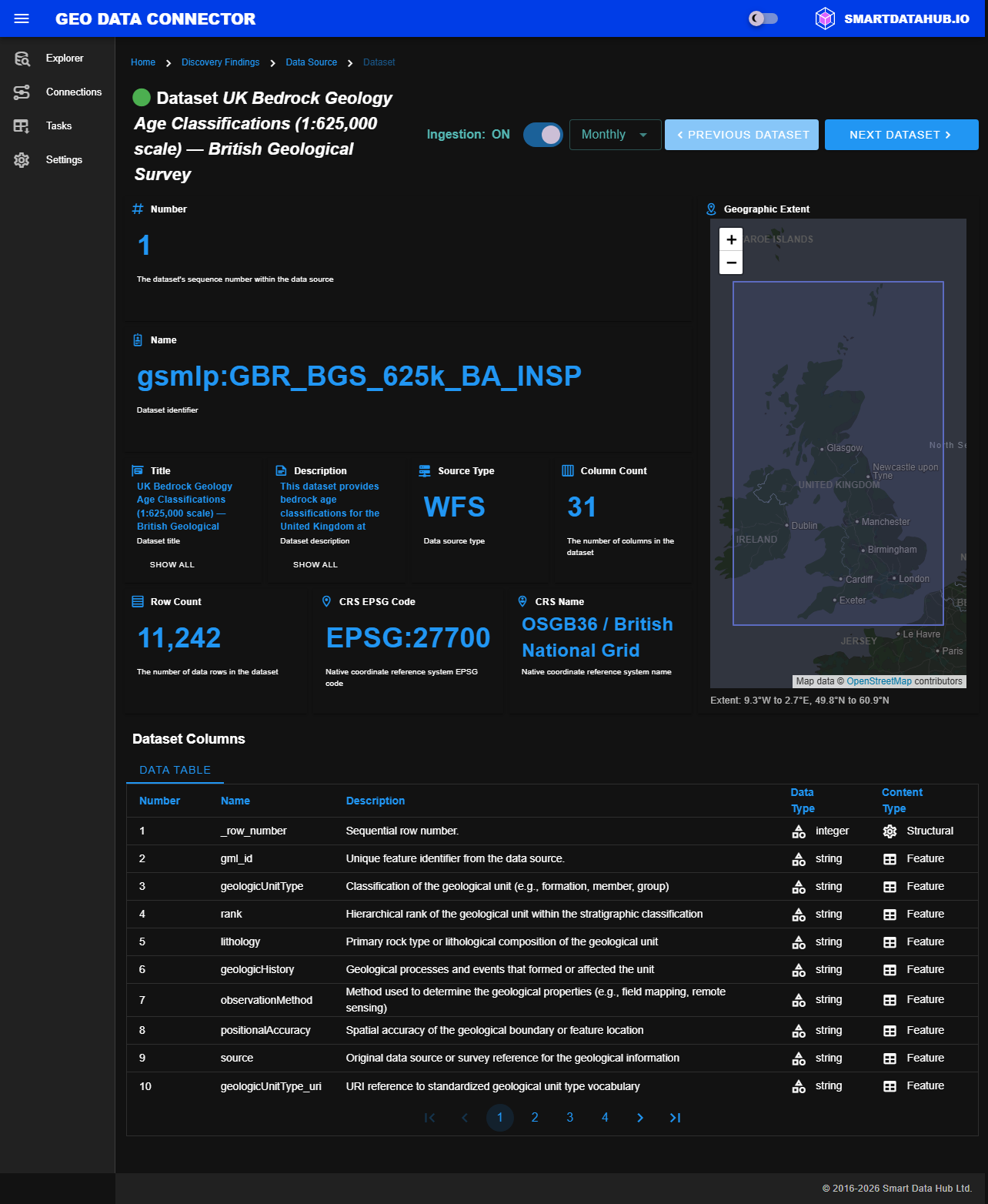
Task: Click the gsmlp:GBR_BGS_625k_BA_INSP dataset name
Action: coord(359,376)
